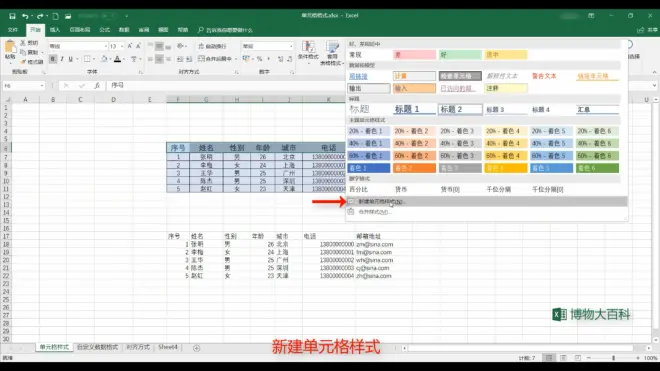
Task: Add a new sheet with plus icon
Action: pyautogui.click(x=196, y=348)
